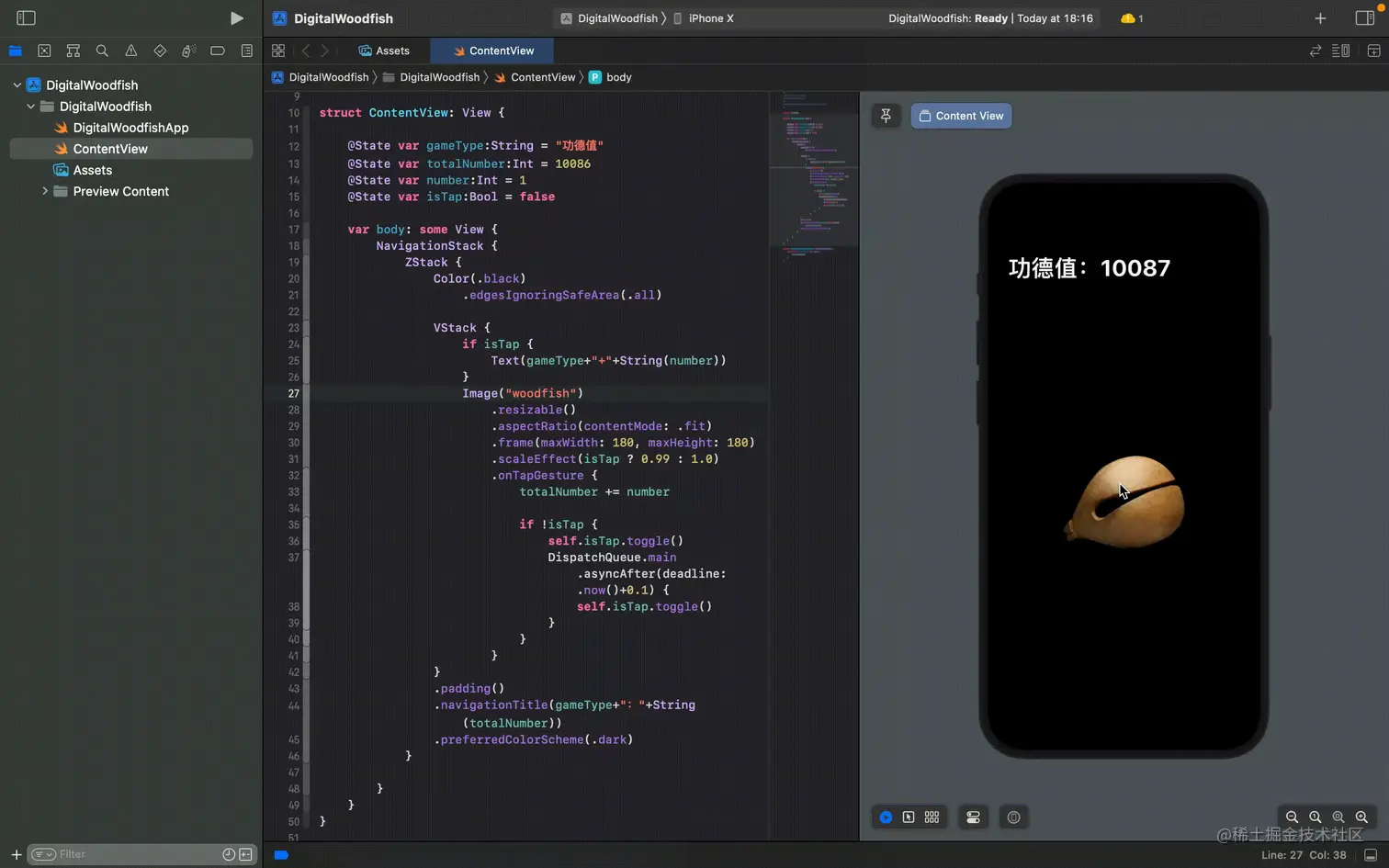Click the Content View preview button
The height and width of the screenshot is (868, 1389).
(961, 116)
